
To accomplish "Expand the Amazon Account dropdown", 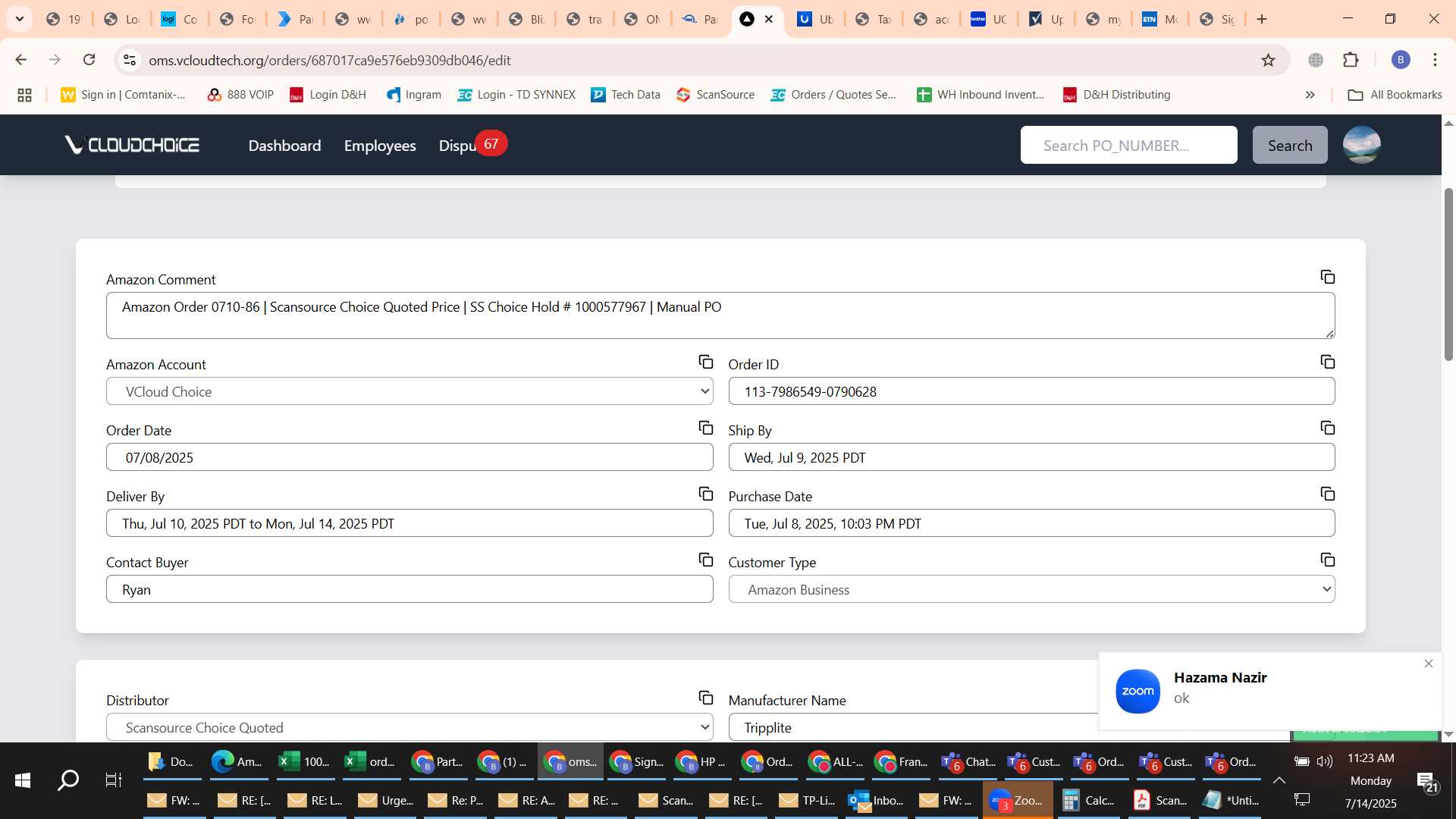I will (x=409, y=391).
